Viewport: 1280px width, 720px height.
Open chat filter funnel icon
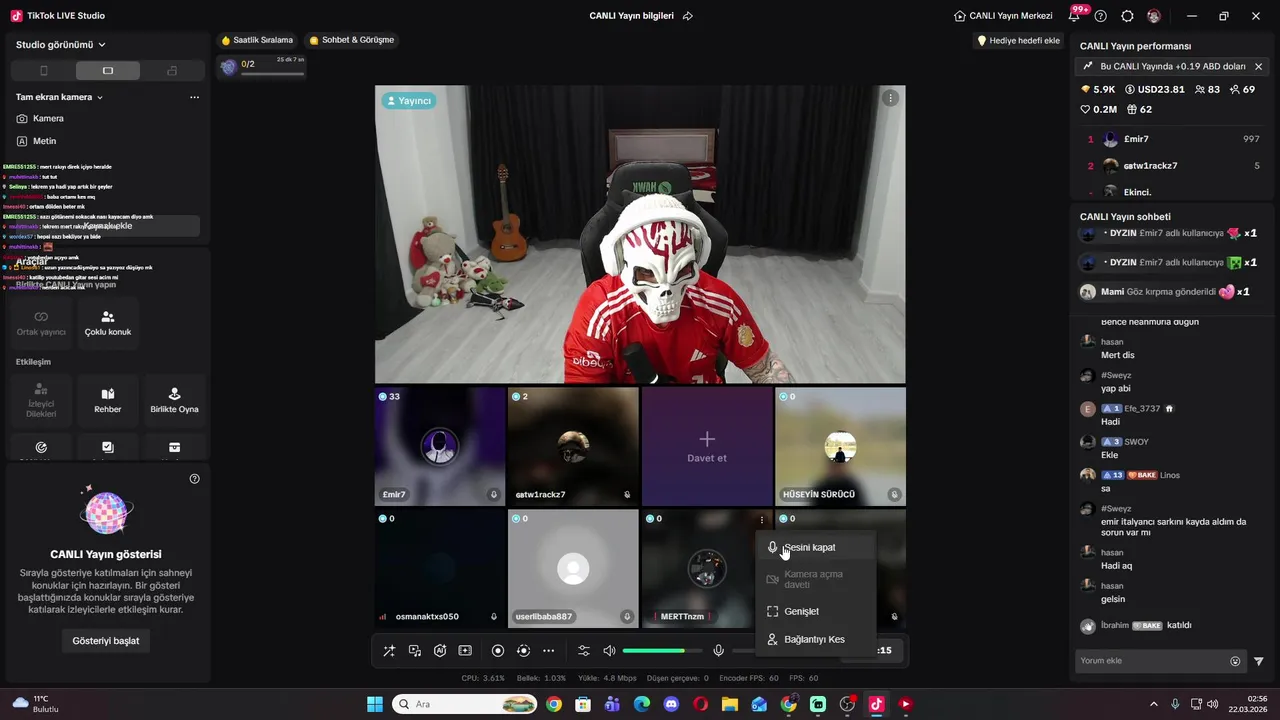click(1259, 661)
